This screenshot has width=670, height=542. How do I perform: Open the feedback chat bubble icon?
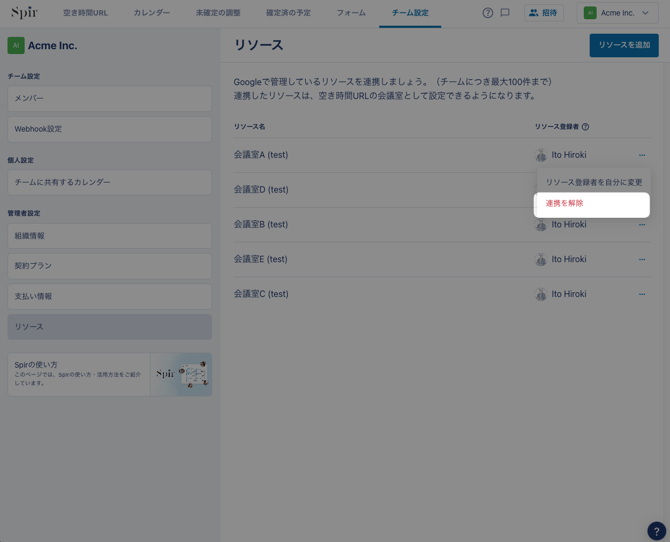point(505,13)
